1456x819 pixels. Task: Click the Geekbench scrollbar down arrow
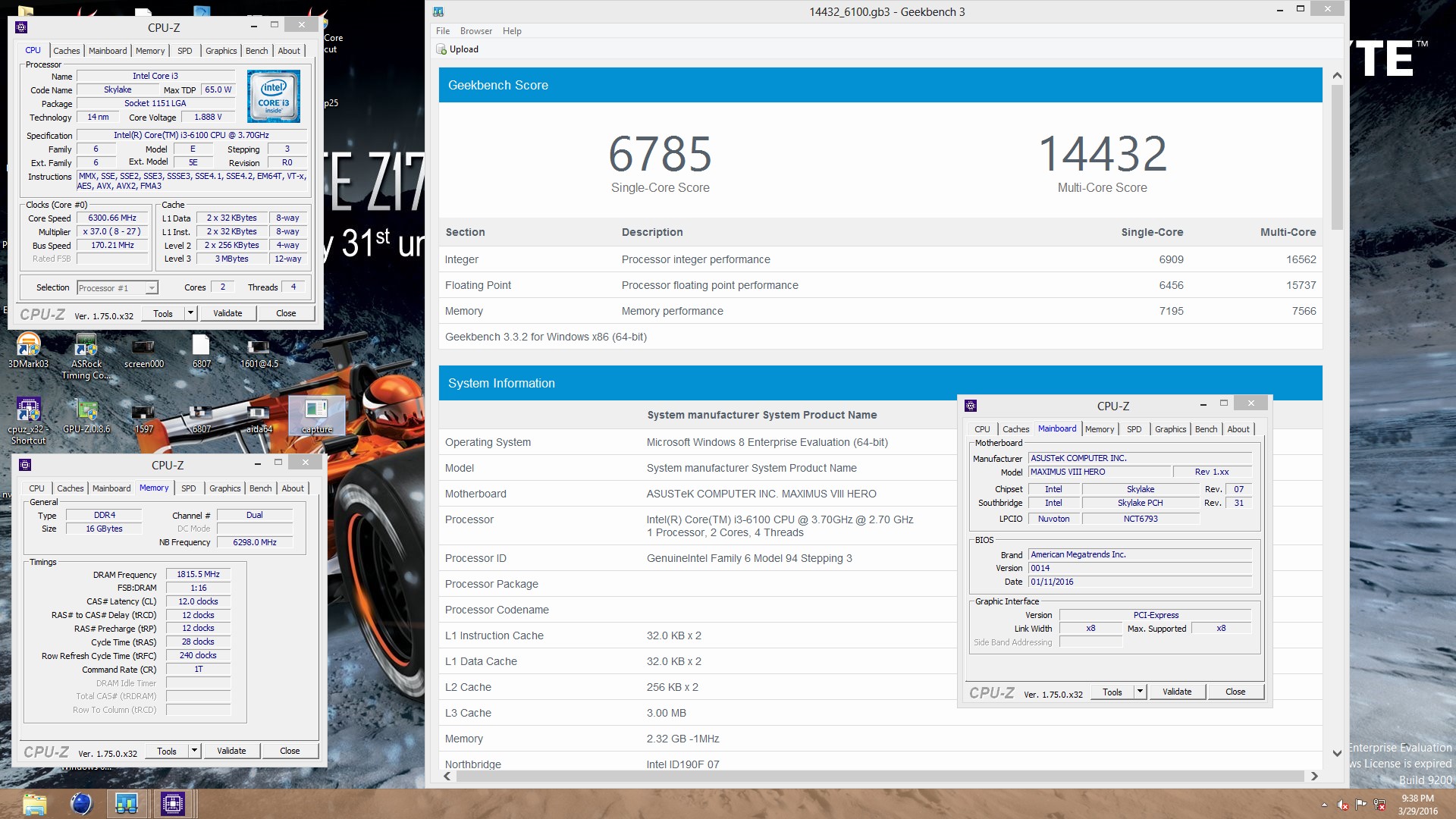1337,753
